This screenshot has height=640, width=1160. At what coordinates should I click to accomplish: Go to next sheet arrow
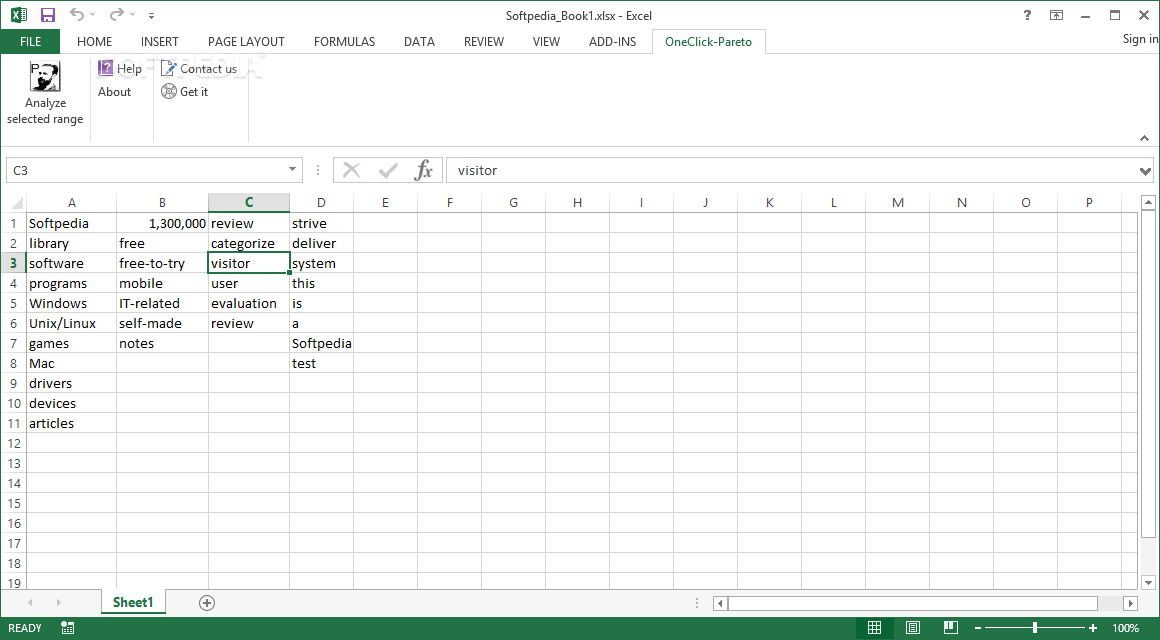[58, 602]
